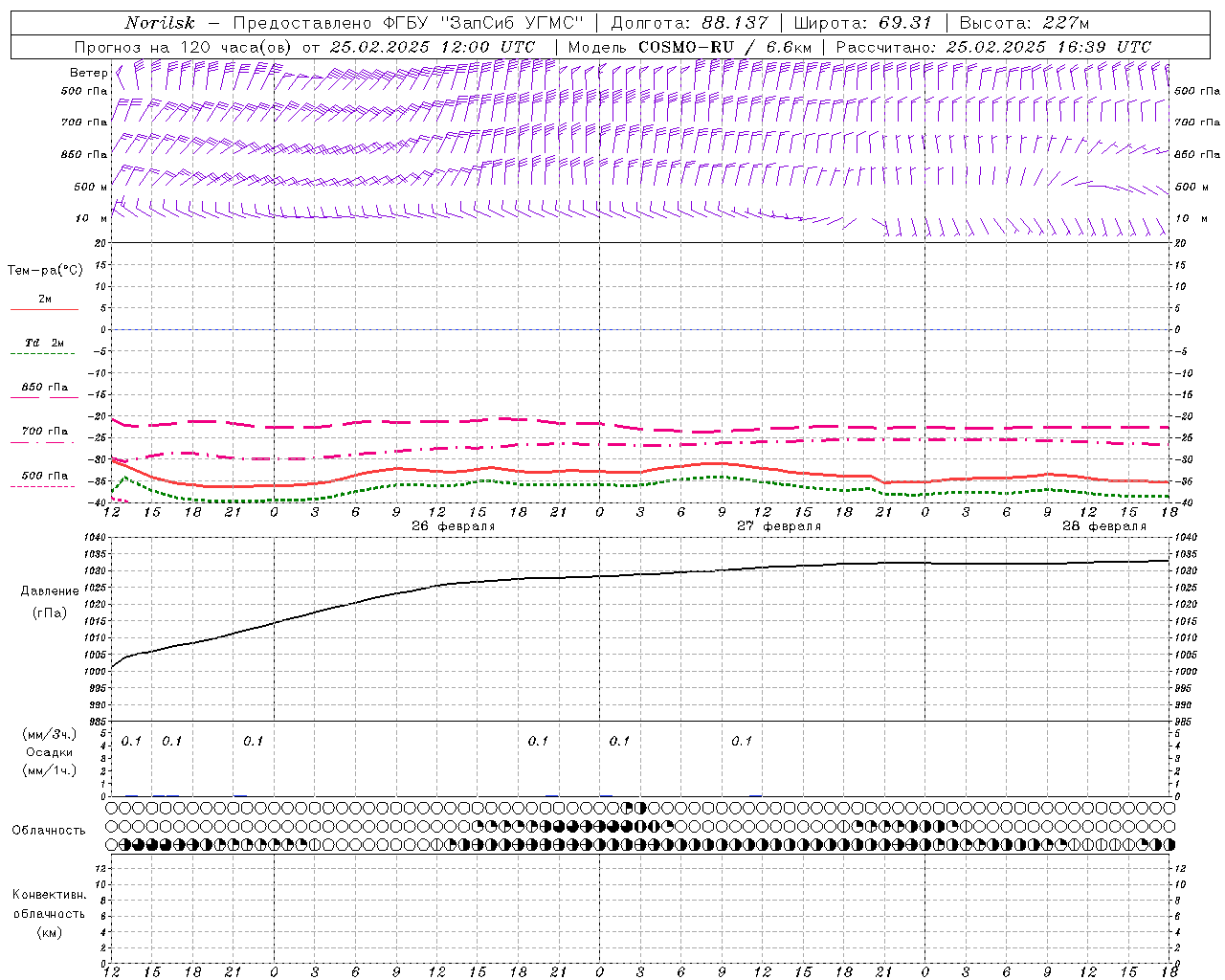Click the Конвективн. convective cloud label
The image size is (1225, 980).
click(x=49, y=895)
